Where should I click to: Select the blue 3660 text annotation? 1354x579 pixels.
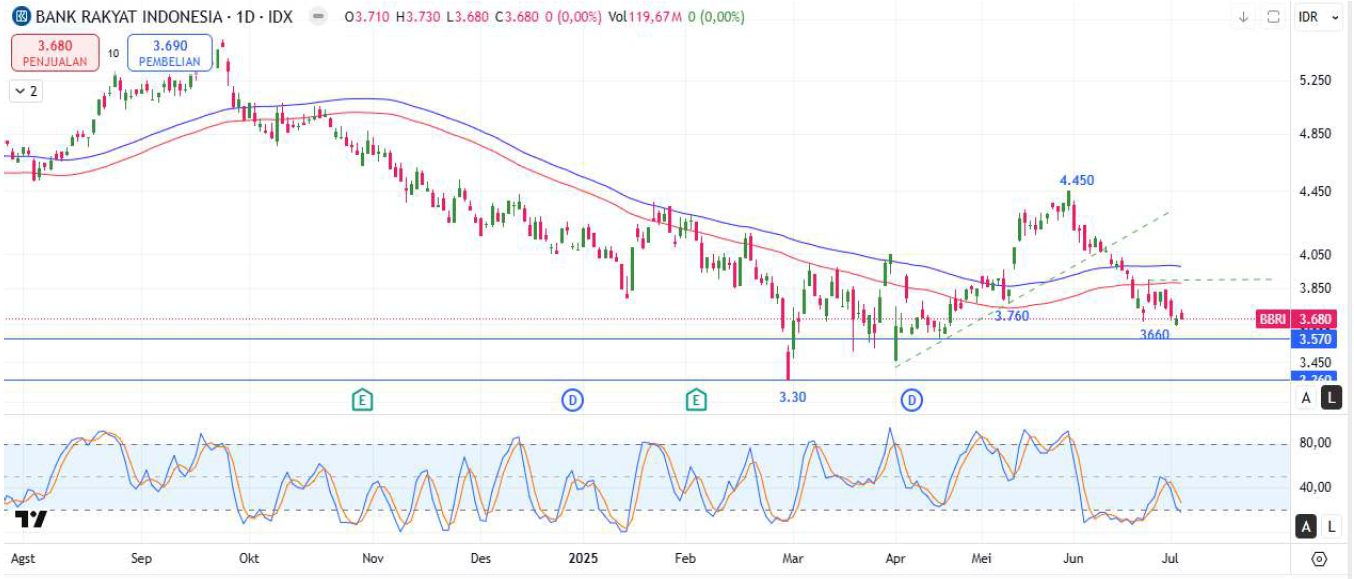[x=1155, y=334]
